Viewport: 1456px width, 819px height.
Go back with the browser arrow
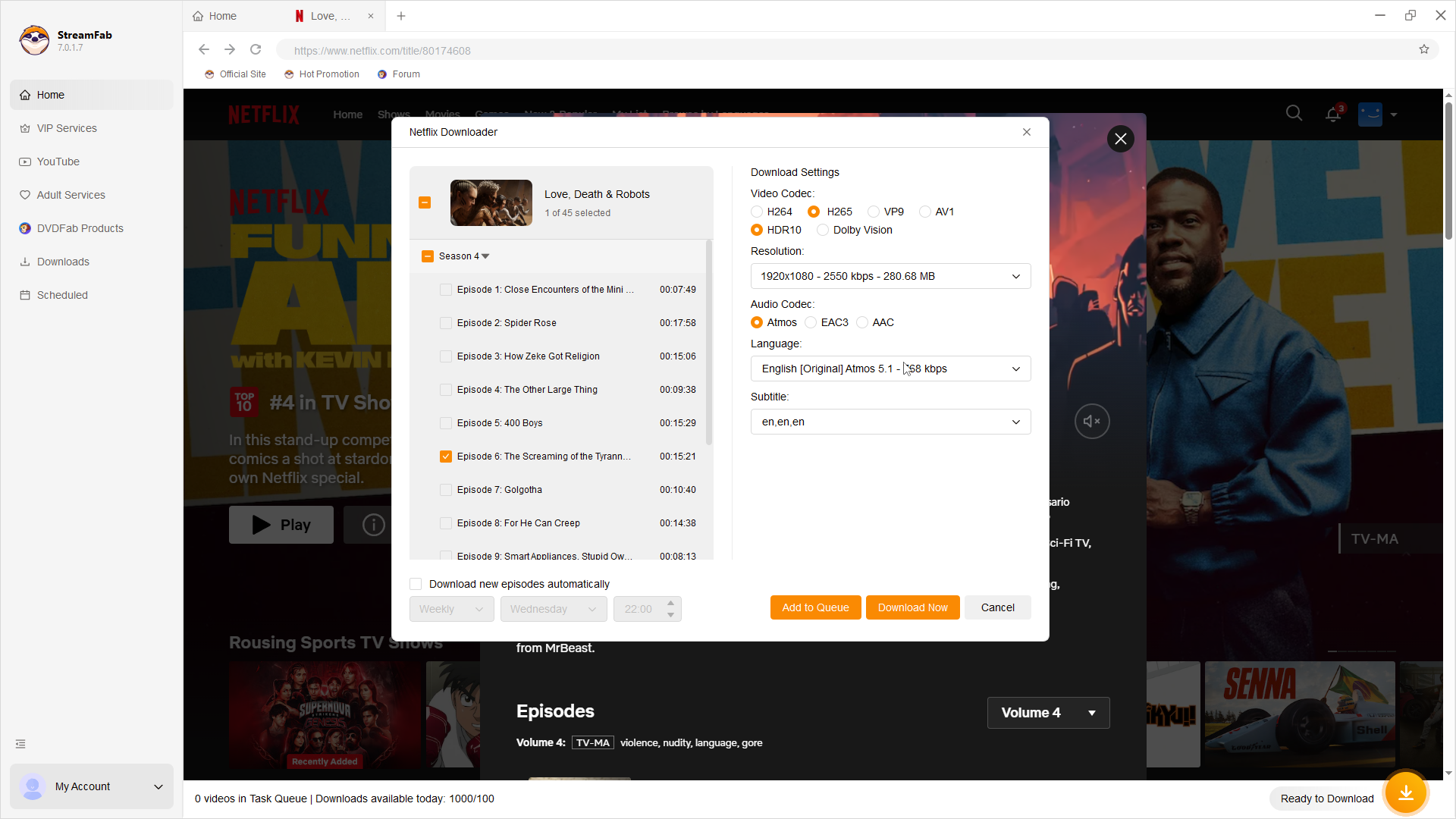[x=204, y=49]
